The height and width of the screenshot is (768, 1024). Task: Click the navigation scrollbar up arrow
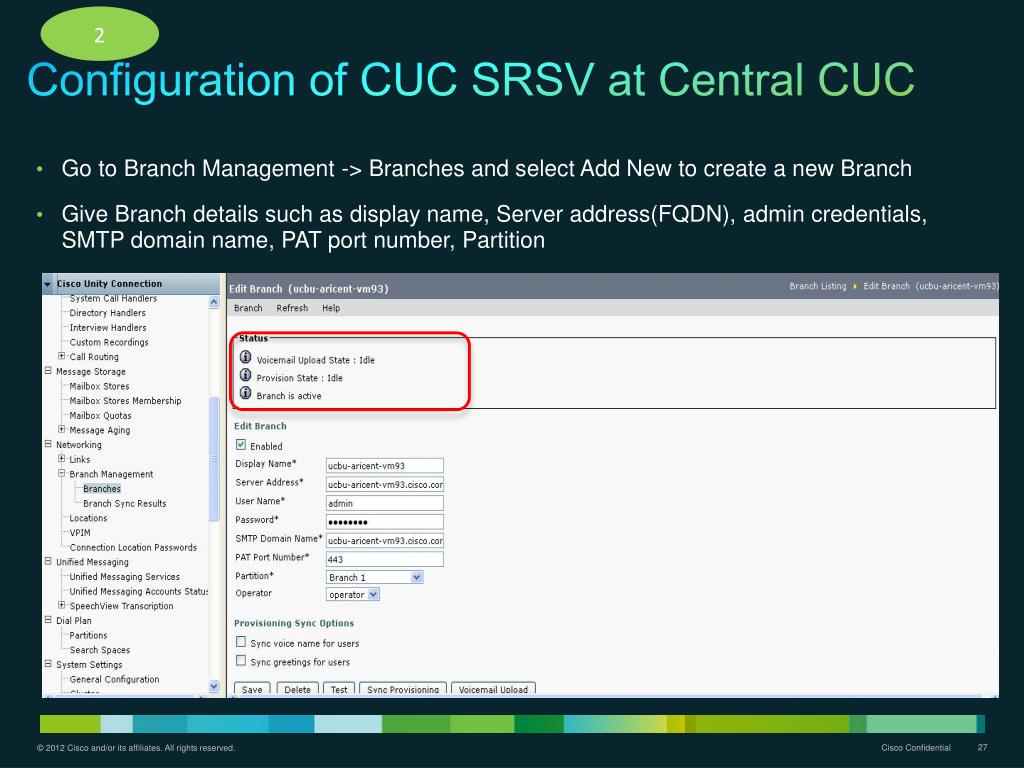pos(214,302)
